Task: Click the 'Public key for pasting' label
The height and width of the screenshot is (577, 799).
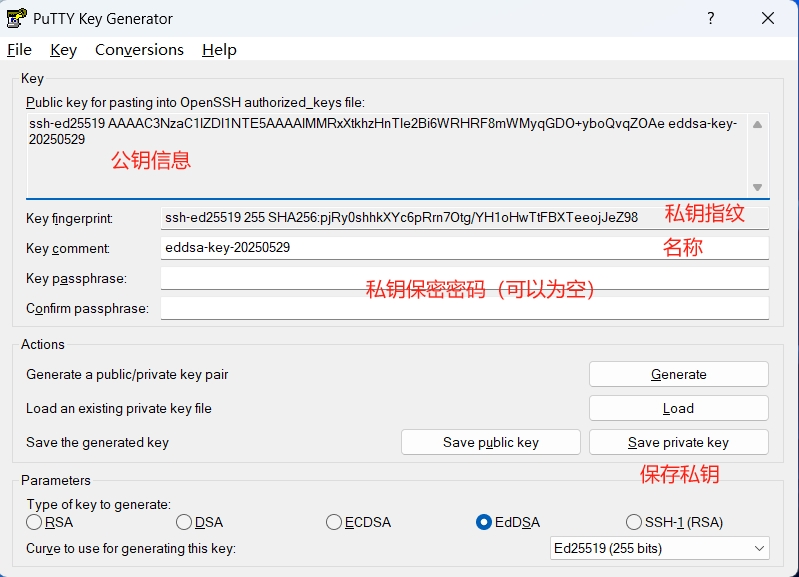Action: (x=195, y=102)
